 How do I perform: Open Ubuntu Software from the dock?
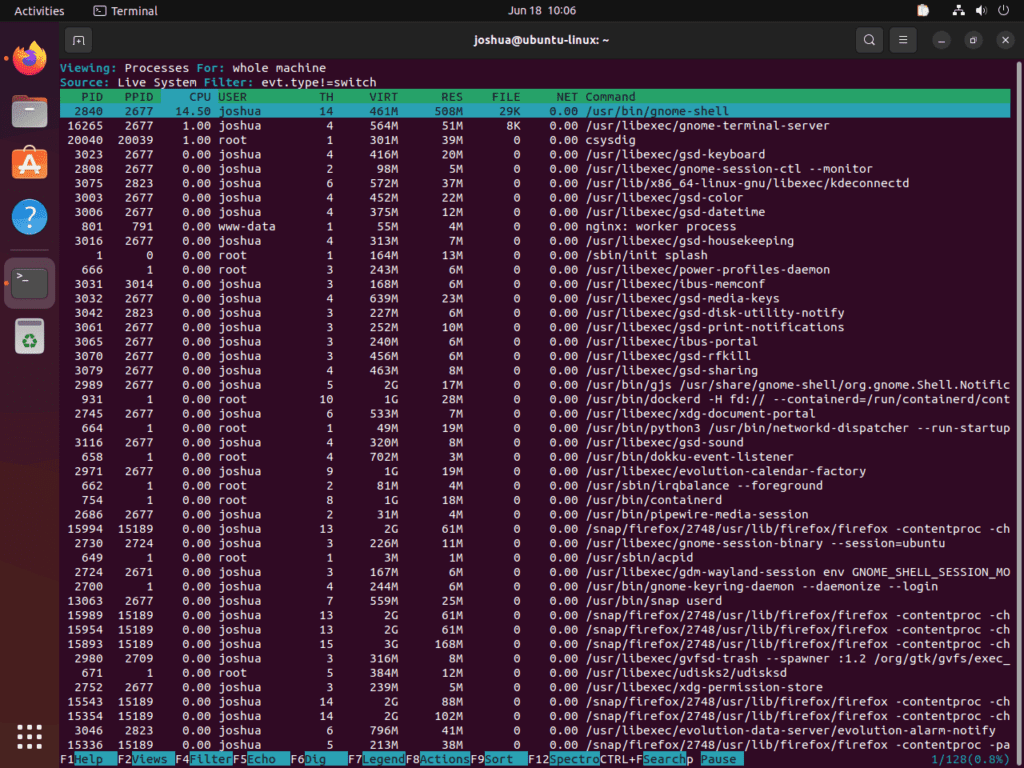(29, 165)
